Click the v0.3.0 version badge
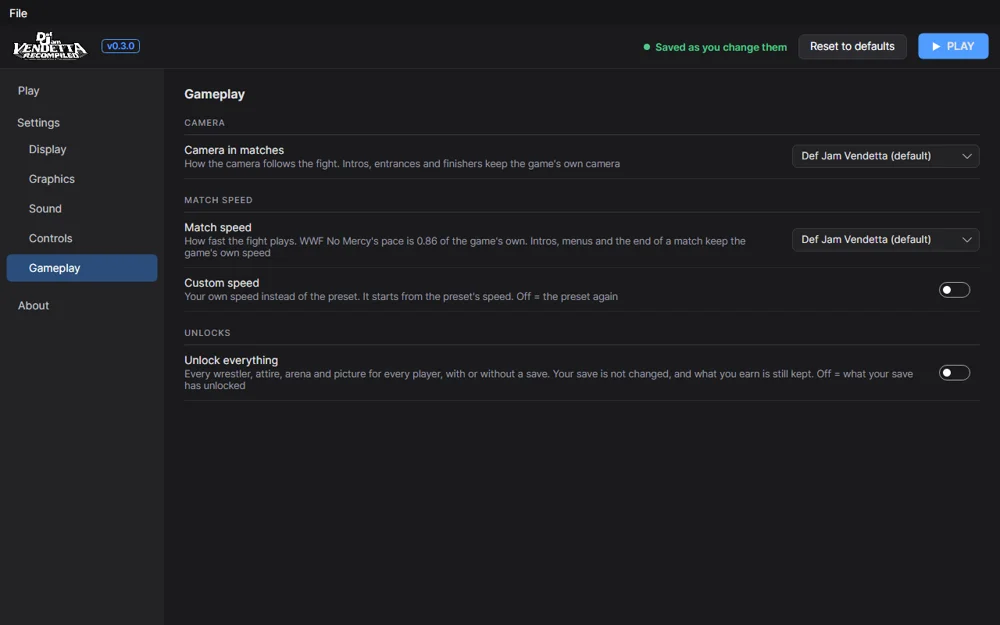 point(121,46)
